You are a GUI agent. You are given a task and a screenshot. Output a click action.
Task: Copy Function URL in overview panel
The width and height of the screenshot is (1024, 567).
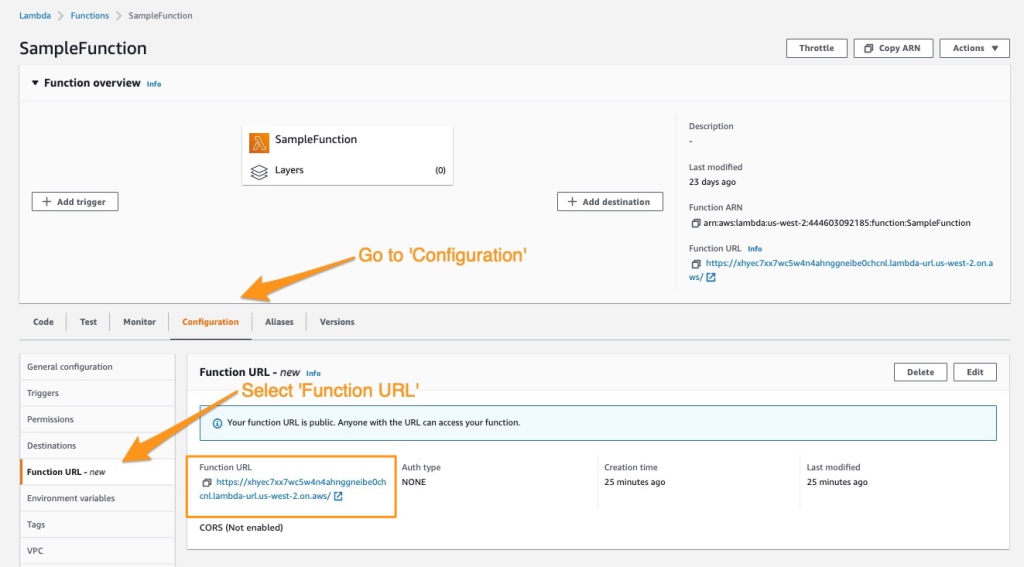coord(695,264)
